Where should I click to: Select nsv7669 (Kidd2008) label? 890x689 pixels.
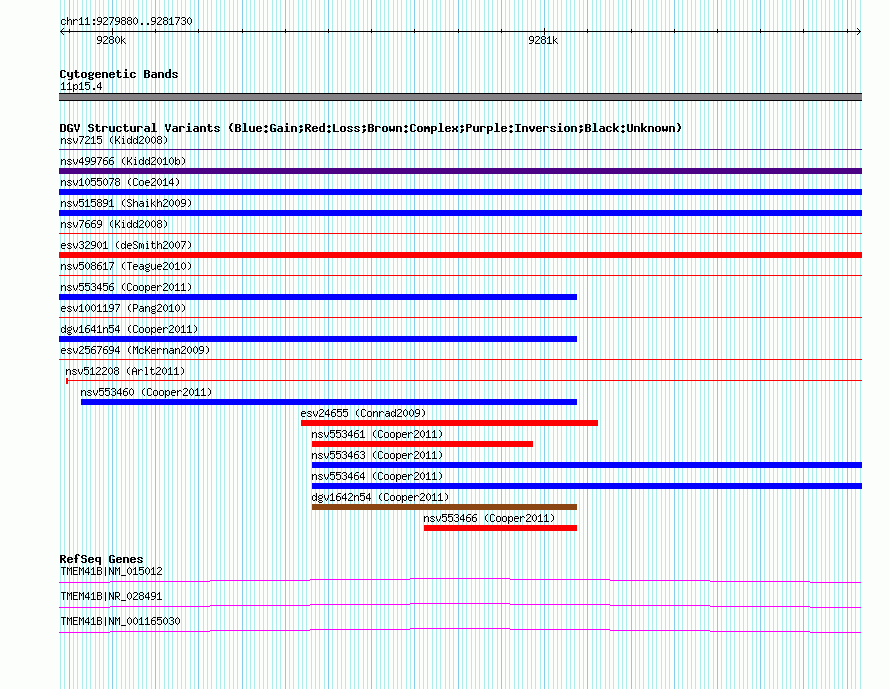(x=114, y=224)
